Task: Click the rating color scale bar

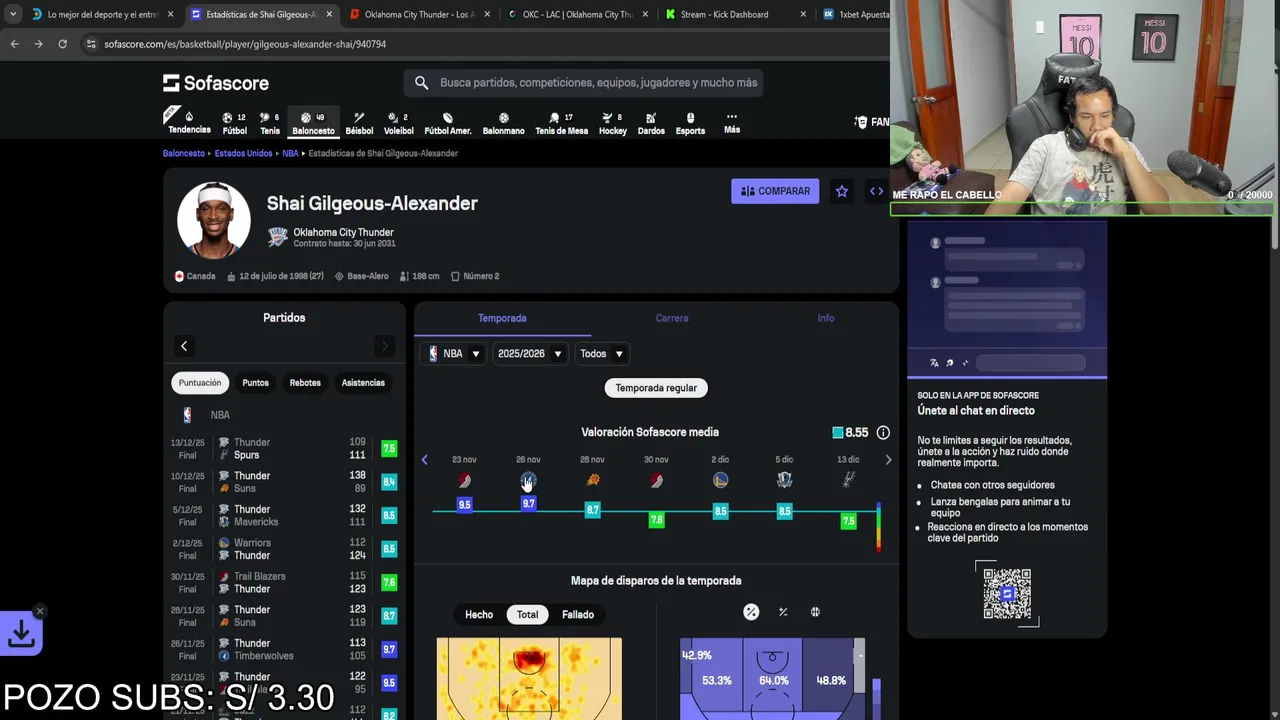Action: coord(878,528)
